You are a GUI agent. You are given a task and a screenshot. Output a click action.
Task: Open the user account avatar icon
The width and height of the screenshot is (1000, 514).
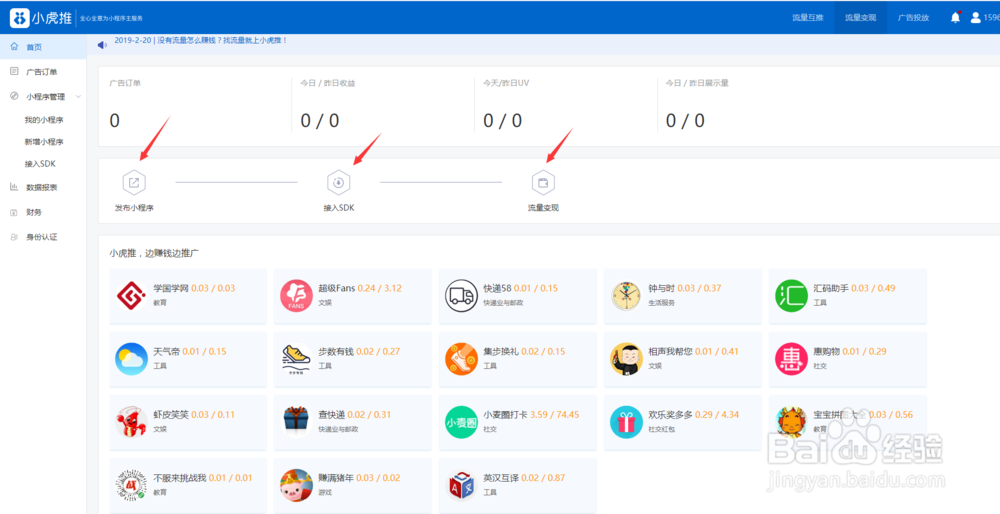pyautogui.click(x=975, y=18)
